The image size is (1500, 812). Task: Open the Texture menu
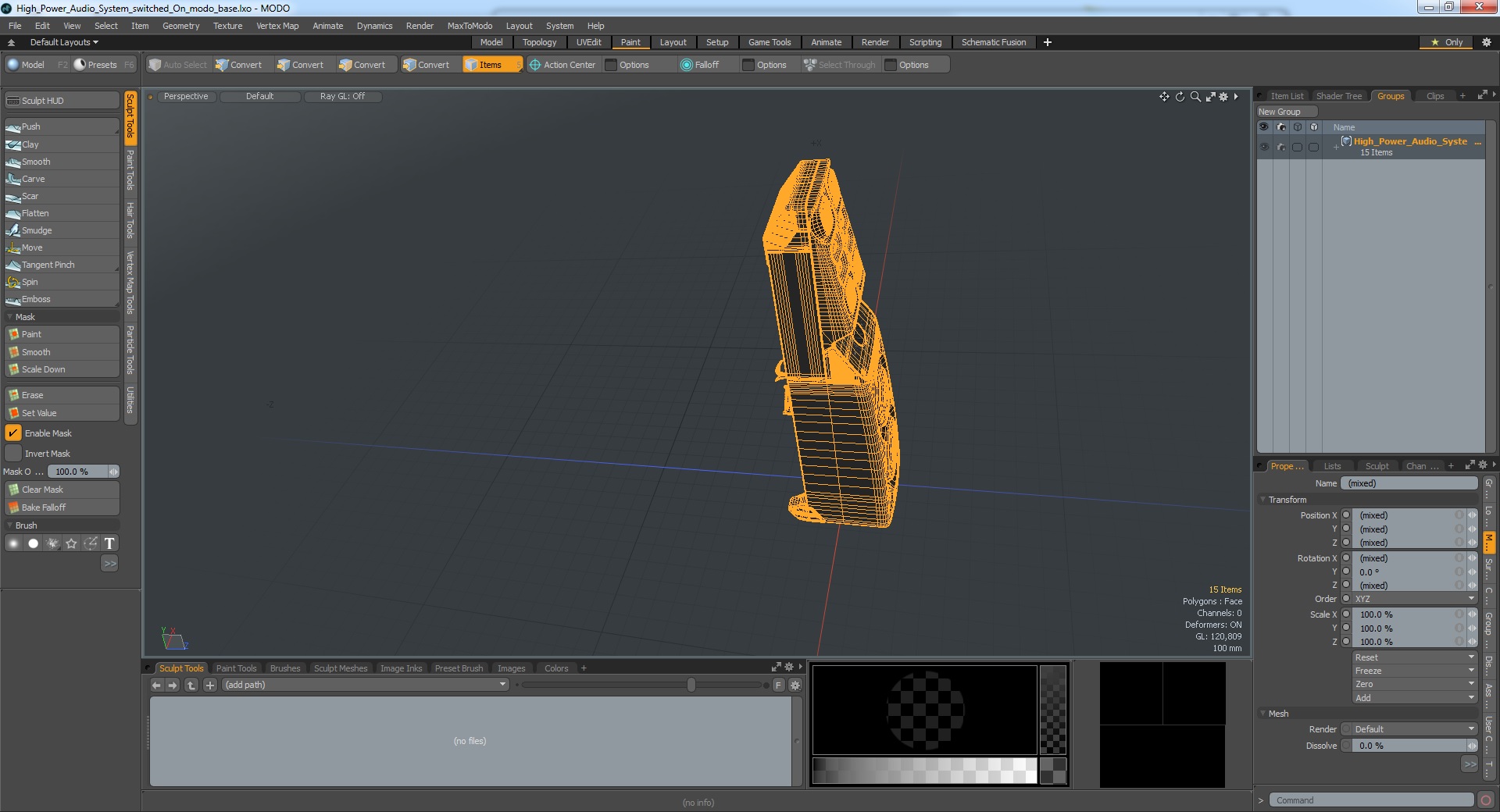227,26
